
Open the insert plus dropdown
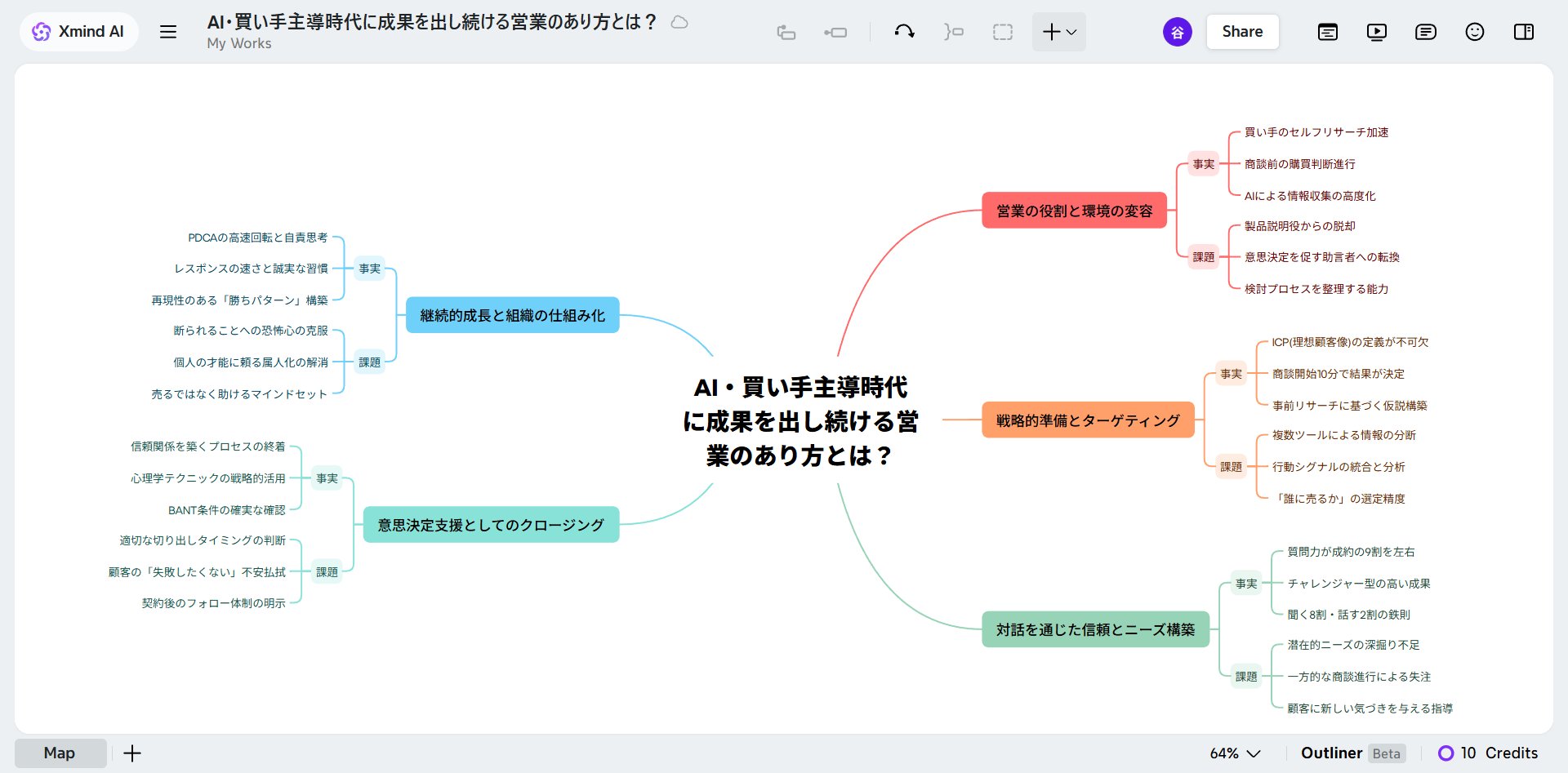click(x=1059, y=32)
